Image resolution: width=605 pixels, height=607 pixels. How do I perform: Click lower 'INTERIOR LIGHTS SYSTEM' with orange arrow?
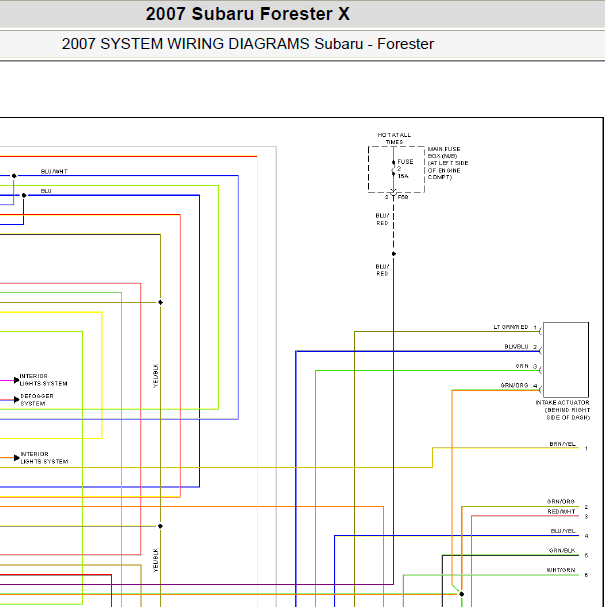(x=44, y=458)
